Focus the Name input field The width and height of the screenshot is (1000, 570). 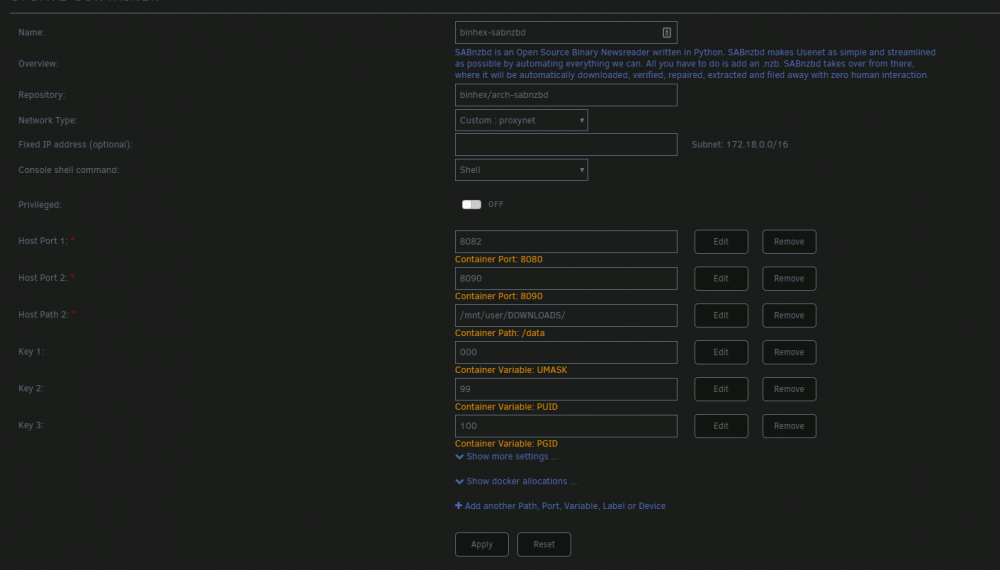(566, 33)
